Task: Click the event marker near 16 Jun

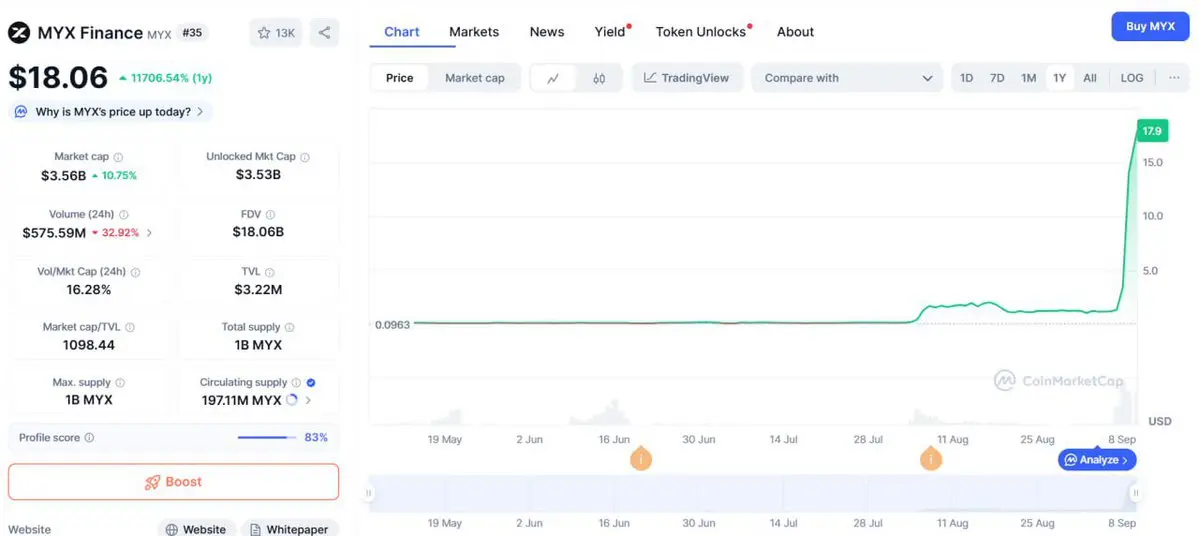Action: 640,460
